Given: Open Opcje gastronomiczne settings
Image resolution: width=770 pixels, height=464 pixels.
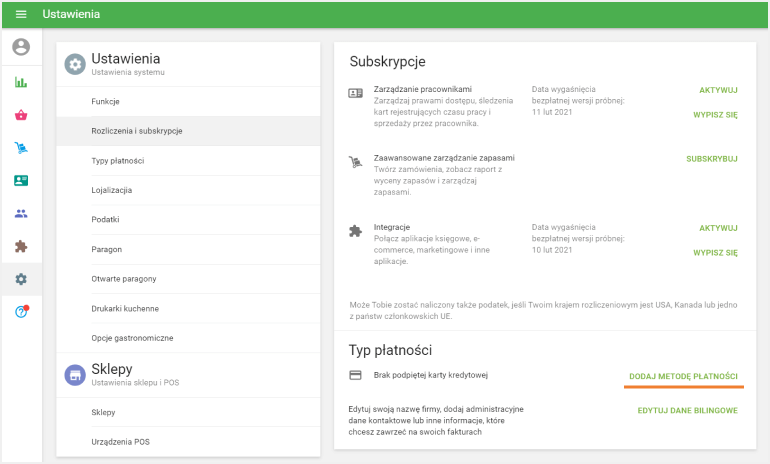Looking at the screenshot, I should coord(189,338).
